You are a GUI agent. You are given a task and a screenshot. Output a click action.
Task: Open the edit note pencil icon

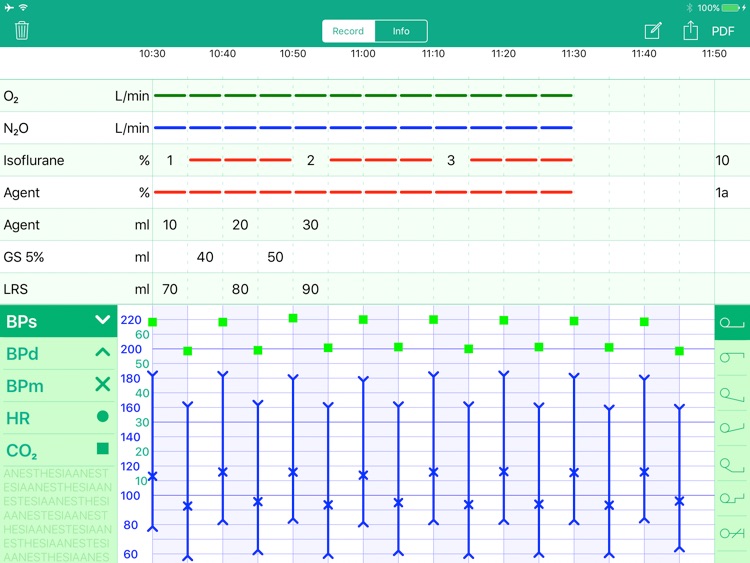pos(653,31)
